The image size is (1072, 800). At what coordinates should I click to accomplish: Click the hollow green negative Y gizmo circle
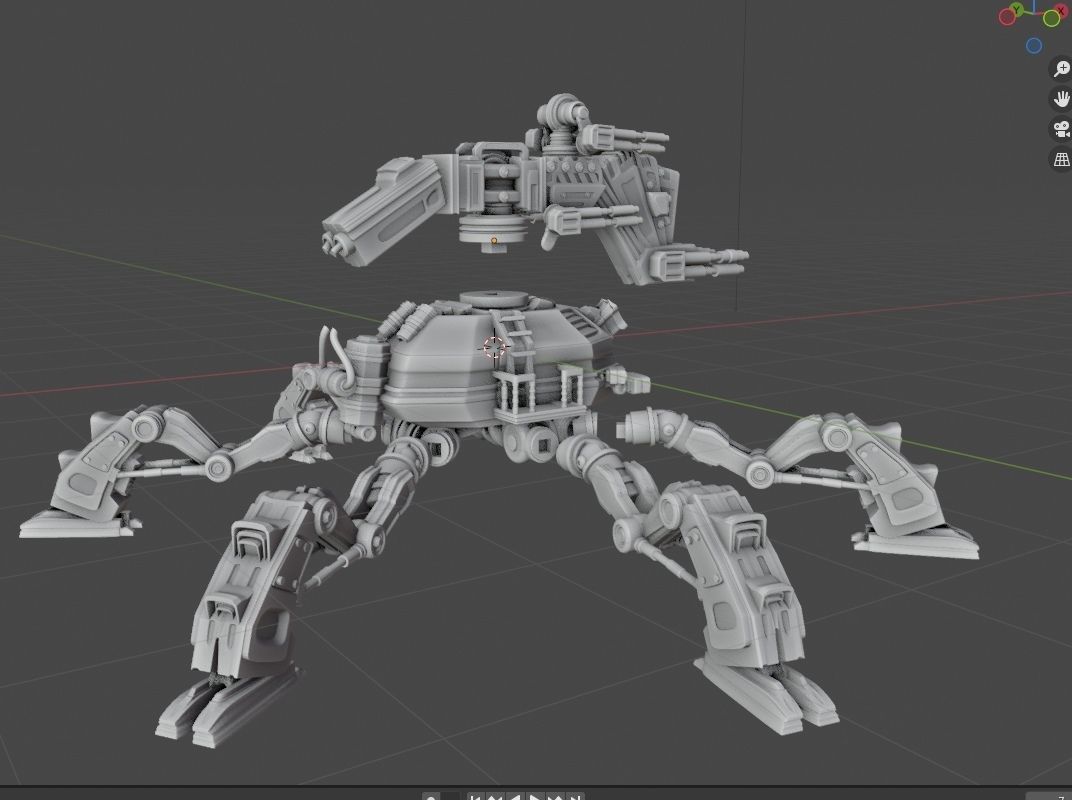(x=1051, y=18)
